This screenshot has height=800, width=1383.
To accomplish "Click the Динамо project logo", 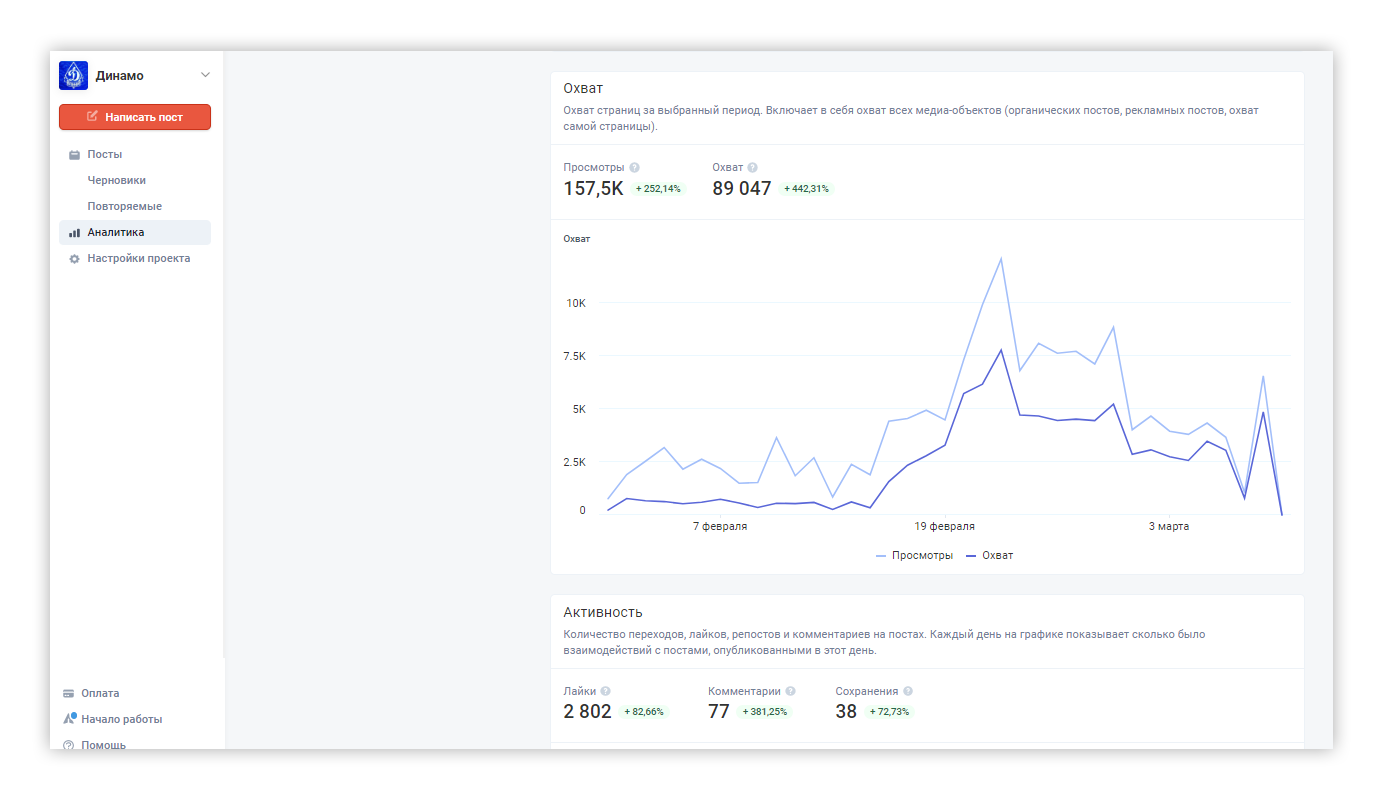I will (74, 75).
